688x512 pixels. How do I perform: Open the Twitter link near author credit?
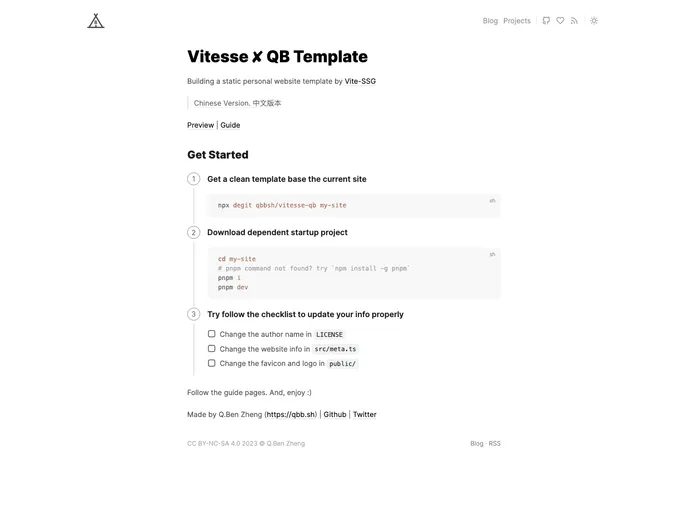(365, 414)
